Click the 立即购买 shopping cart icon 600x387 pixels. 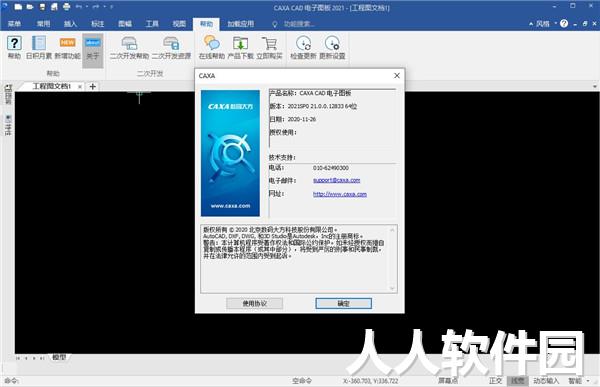click(269, 47)
